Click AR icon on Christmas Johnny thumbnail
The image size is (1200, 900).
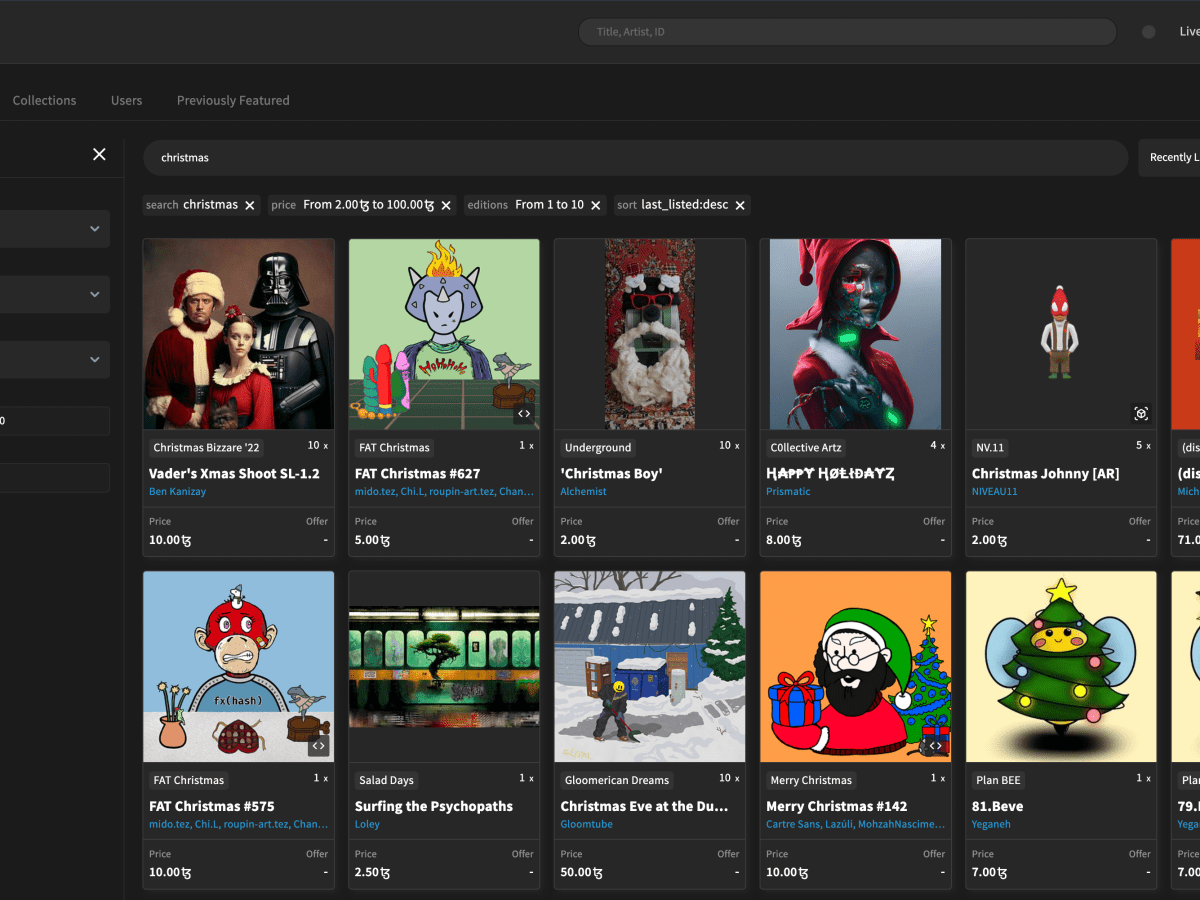(1140, 413)
